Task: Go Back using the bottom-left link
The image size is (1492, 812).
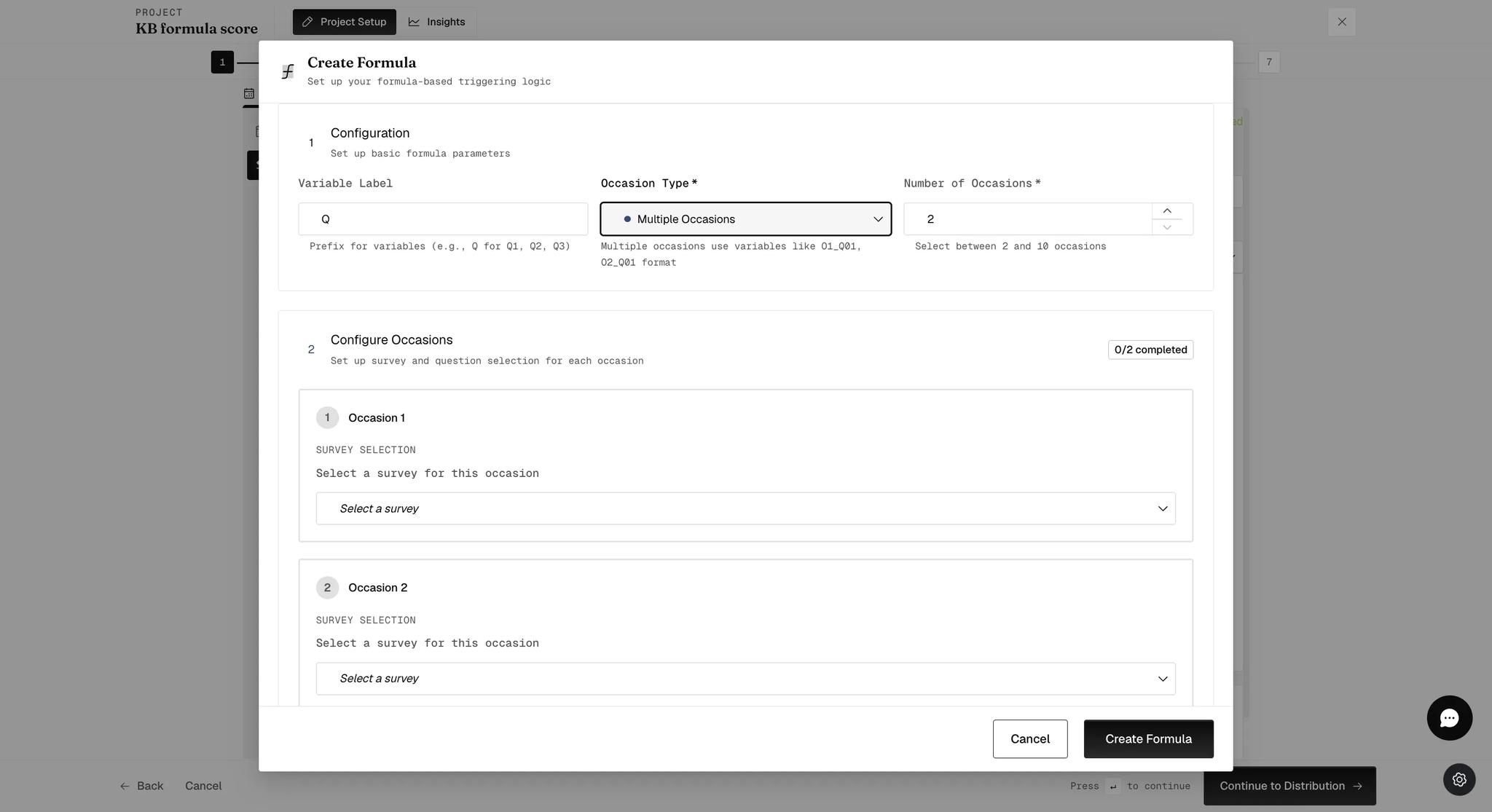Action: click(142, 786)
